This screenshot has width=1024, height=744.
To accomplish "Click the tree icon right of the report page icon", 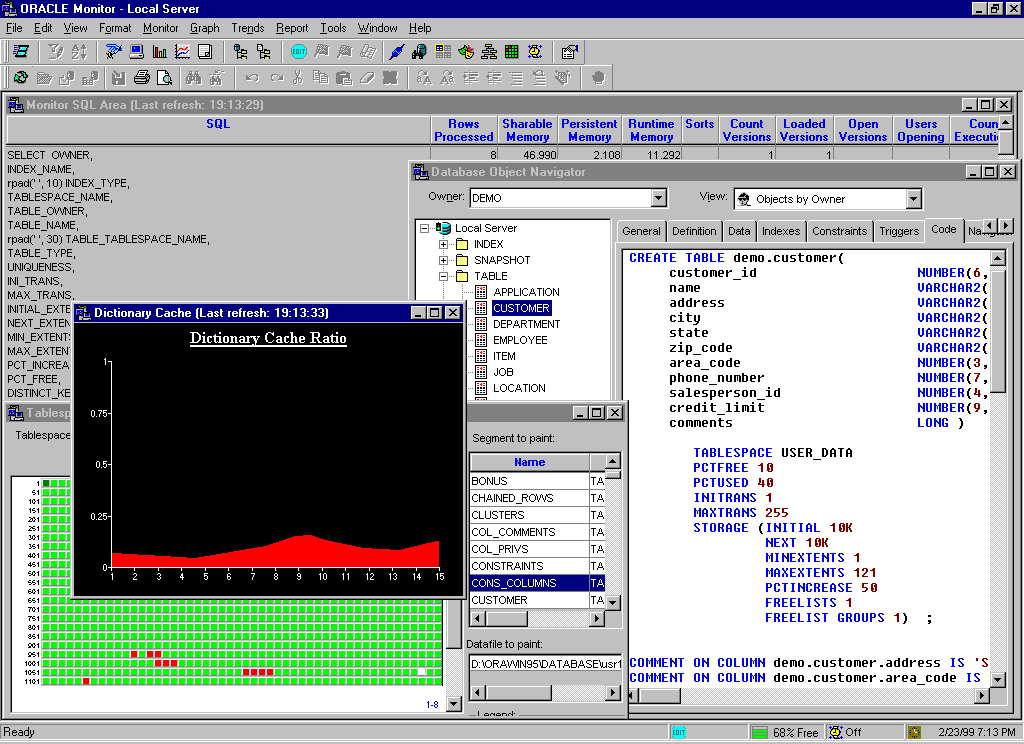I will point(240,52).
